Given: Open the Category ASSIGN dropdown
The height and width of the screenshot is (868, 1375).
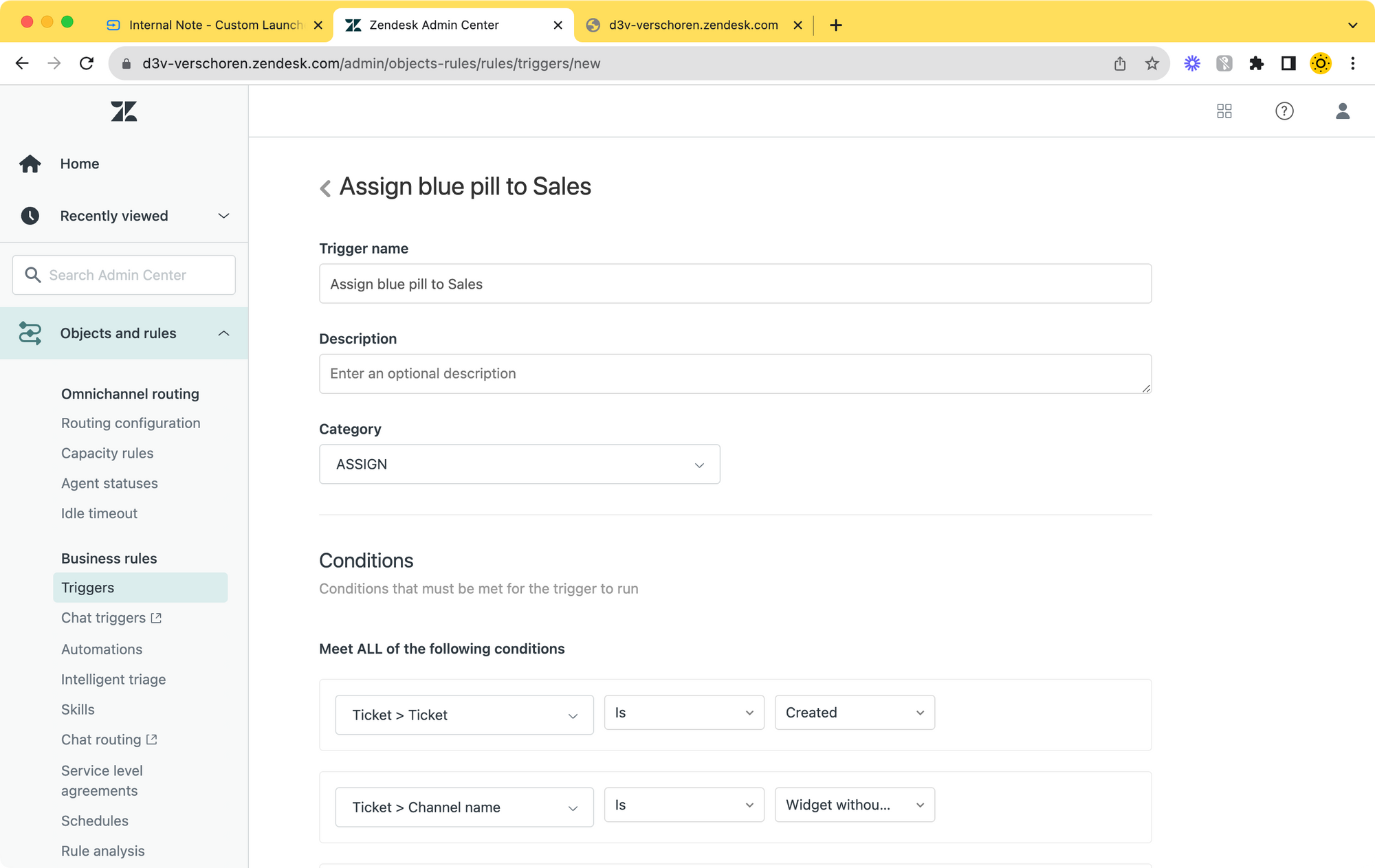Looking at the screenshot, I should (x=519, y=465).
